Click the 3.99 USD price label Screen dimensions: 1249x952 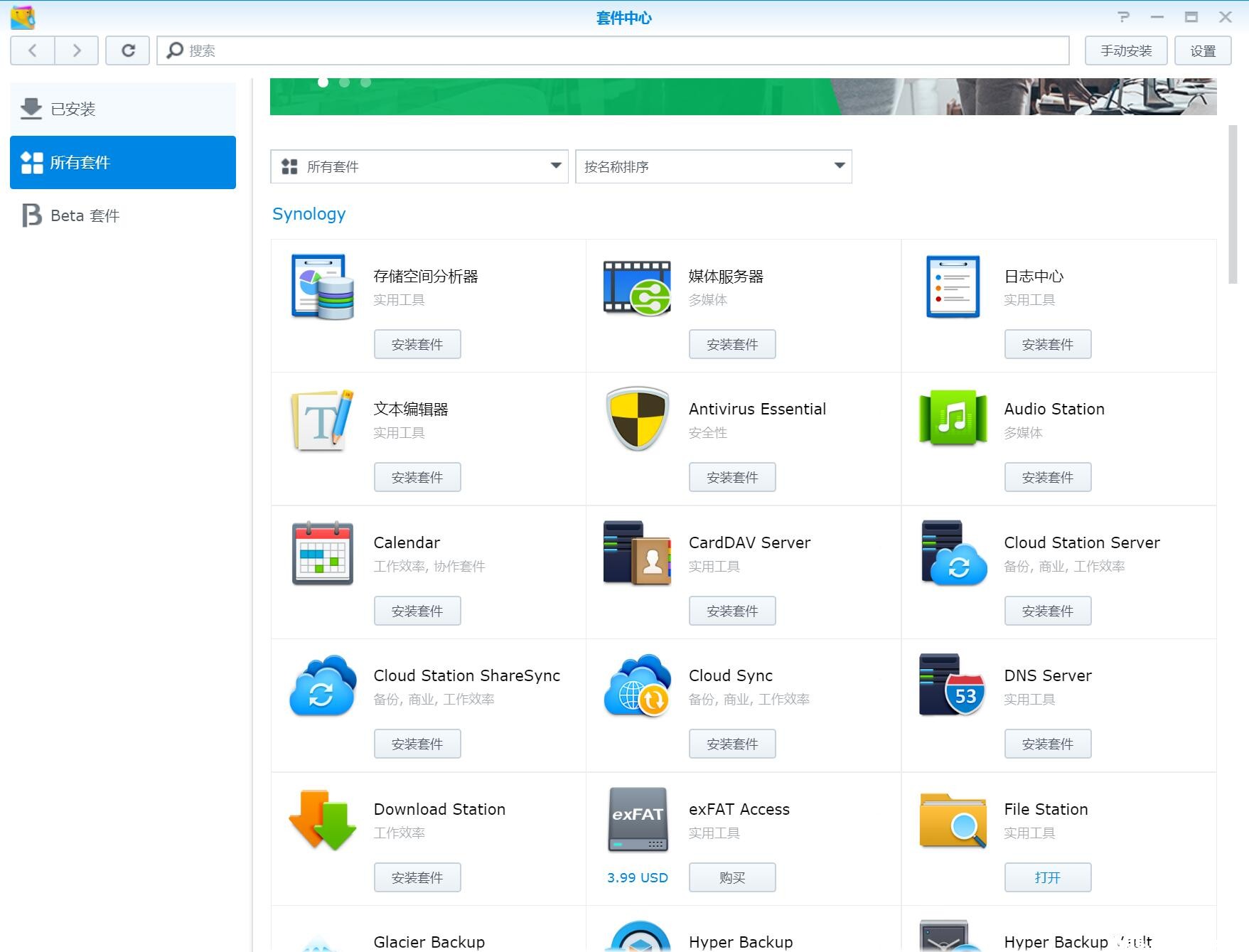tap(638, 877)
